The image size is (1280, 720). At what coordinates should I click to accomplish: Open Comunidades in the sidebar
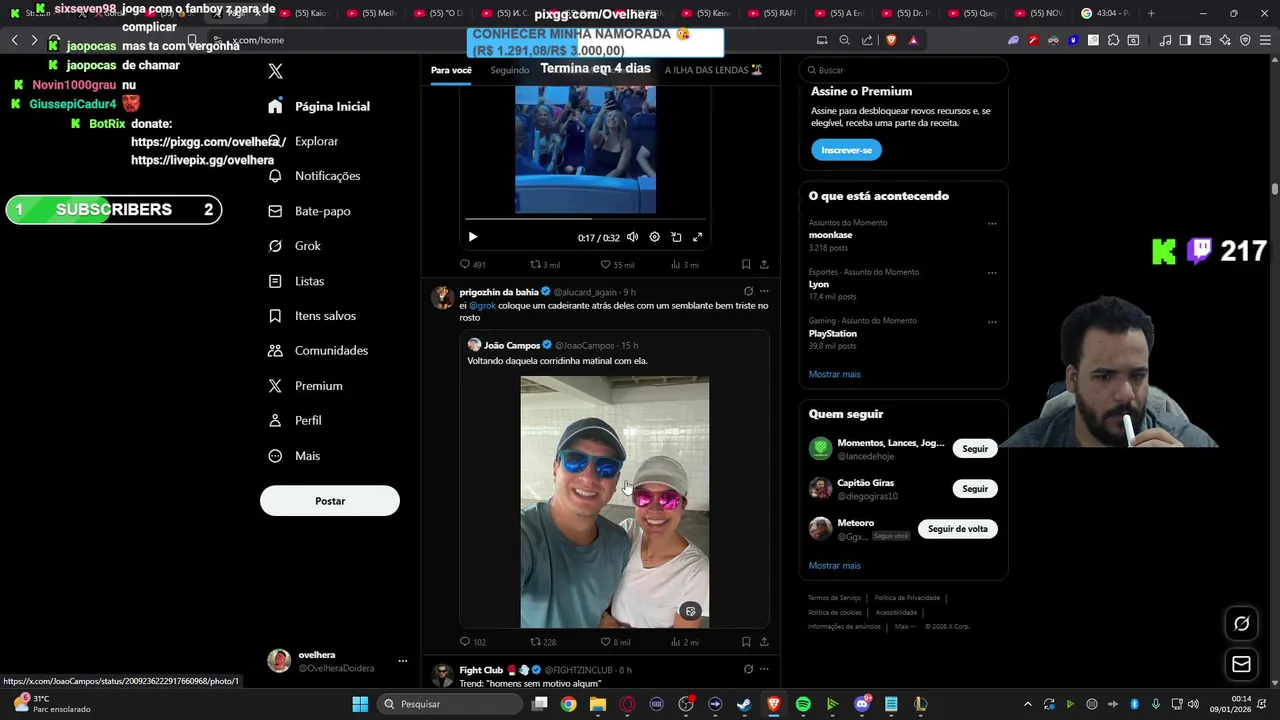318,351
